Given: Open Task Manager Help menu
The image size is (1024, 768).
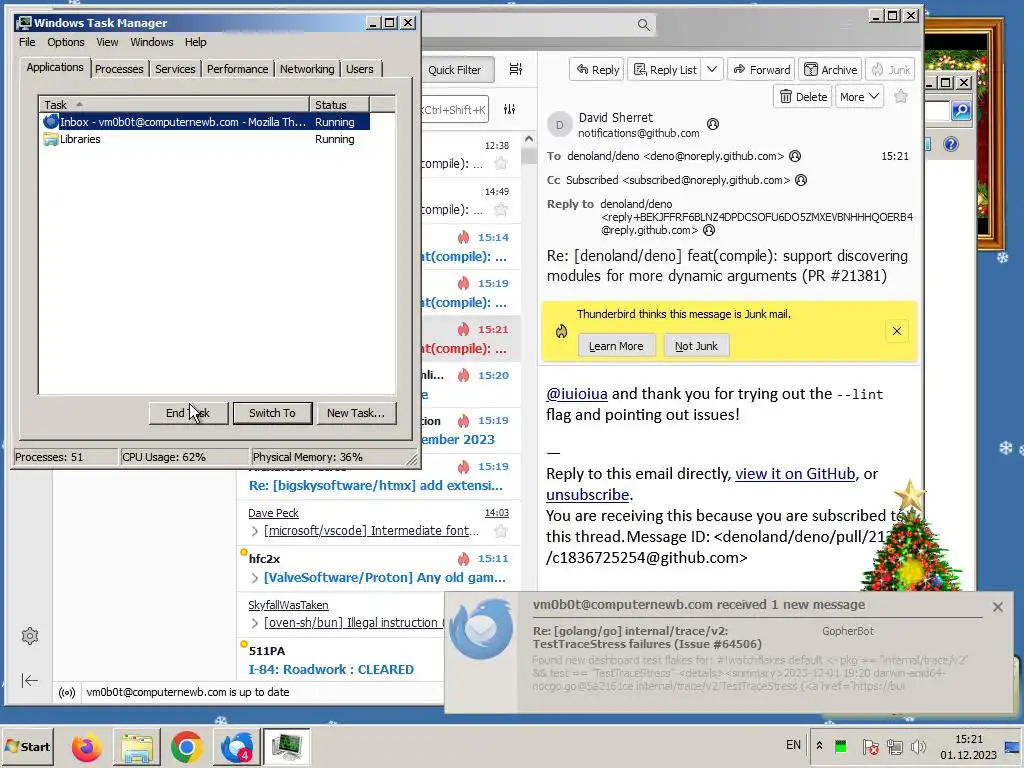Looking at the screenshot, I should click(x=195, y=42).
